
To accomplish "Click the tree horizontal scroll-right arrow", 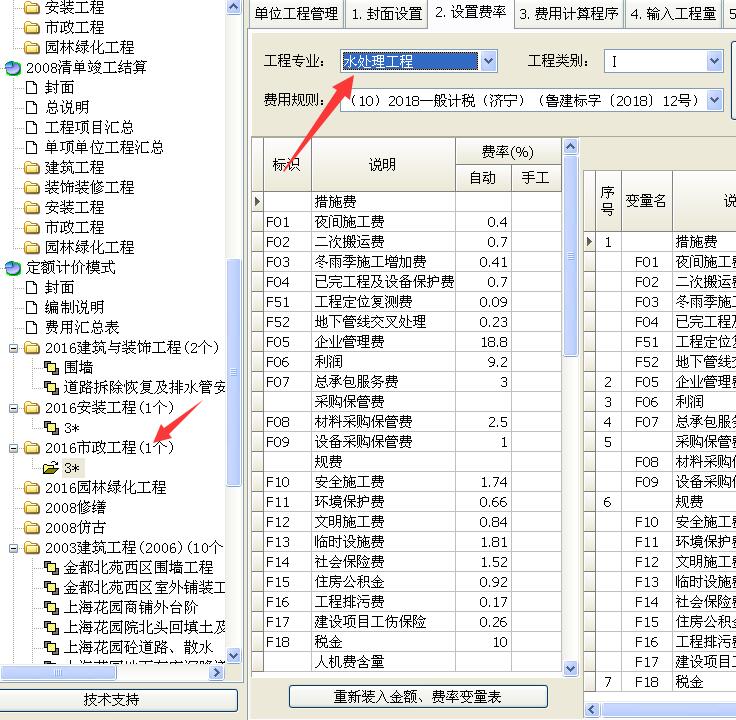I will click(x=216, y=673).
